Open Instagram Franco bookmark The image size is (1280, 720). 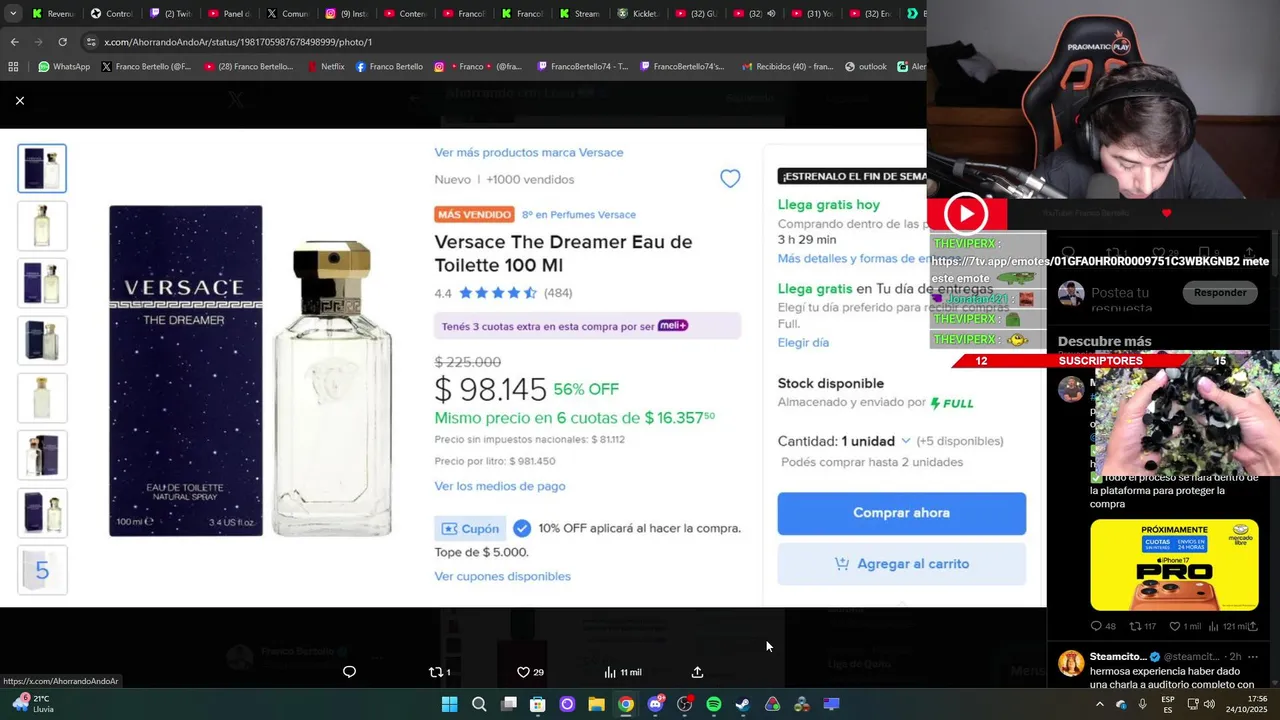[x=477, y=67]
